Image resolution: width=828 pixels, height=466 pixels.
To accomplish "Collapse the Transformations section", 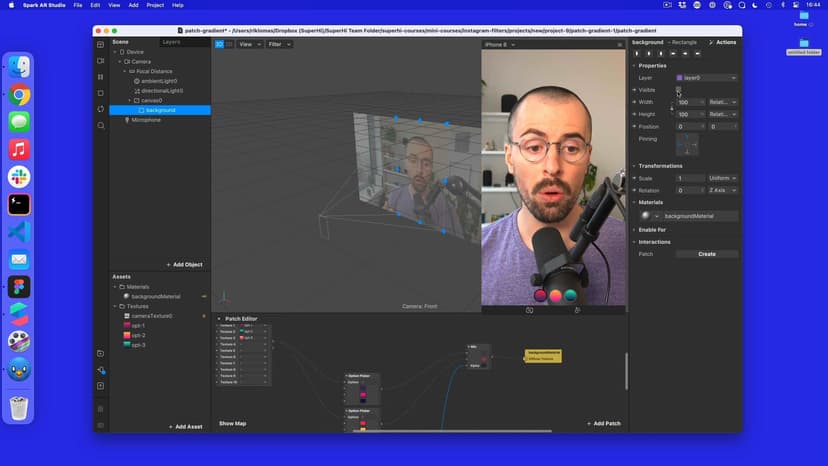I will tap(634, 166).
